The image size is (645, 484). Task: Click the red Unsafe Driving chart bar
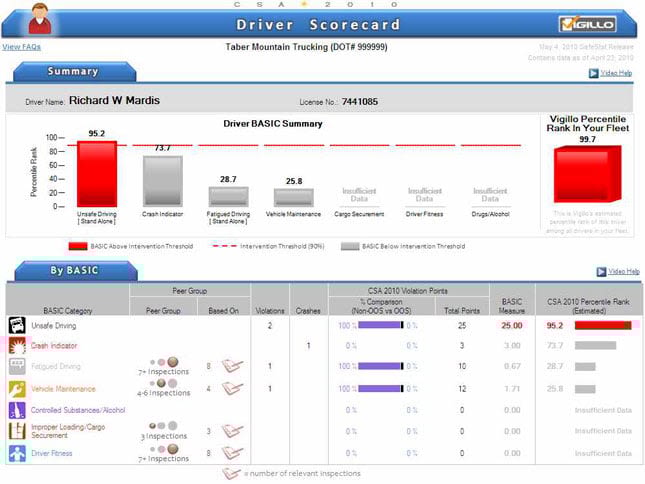[x=97, y=174]
